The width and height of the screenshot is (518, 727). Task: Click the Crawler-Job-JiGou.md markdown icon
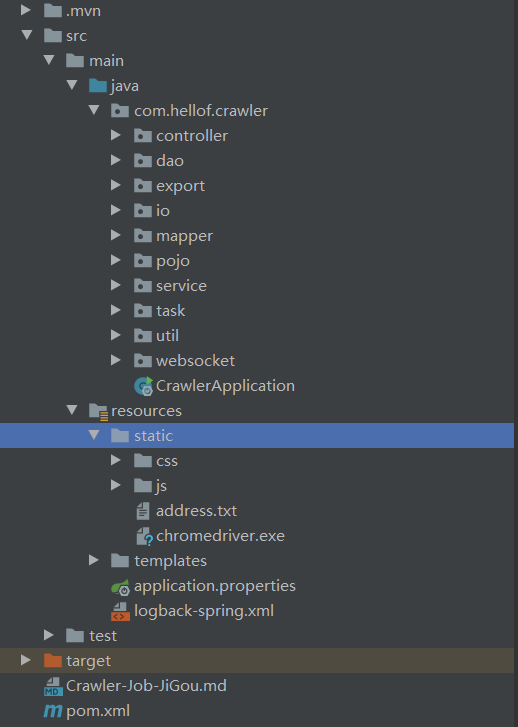[53, 686]
